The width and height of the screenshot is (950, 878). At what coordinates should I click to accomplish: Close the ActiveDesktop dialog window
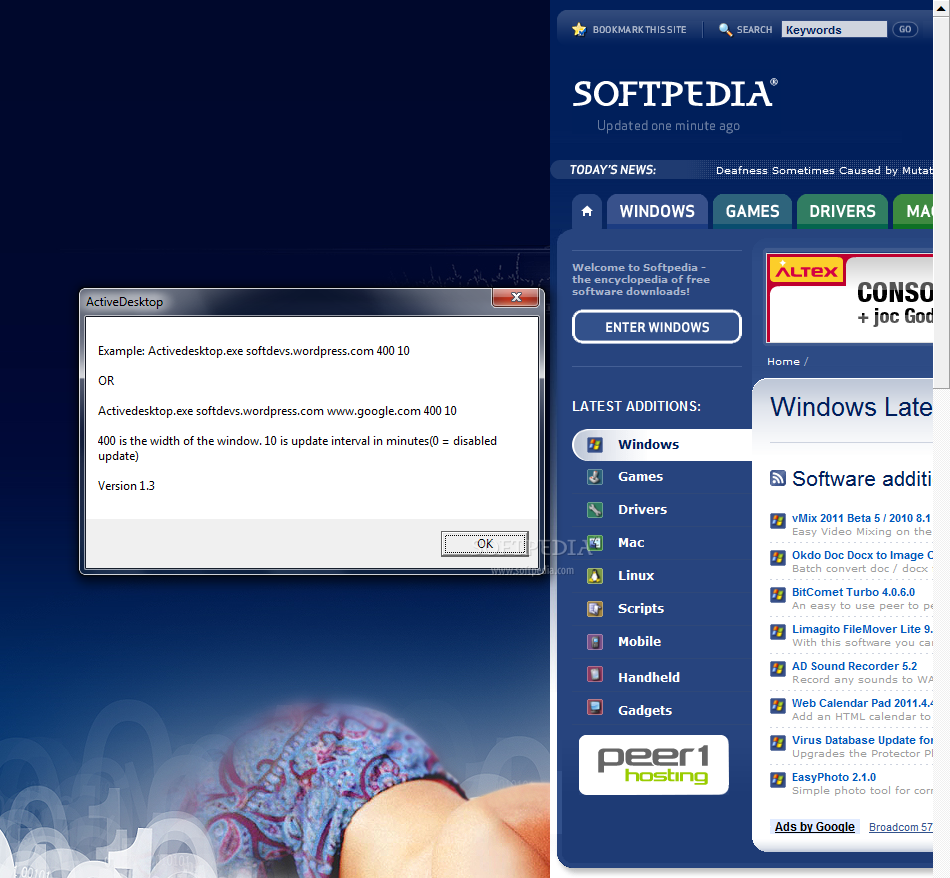pyautogui.click(x=516, y=297)
